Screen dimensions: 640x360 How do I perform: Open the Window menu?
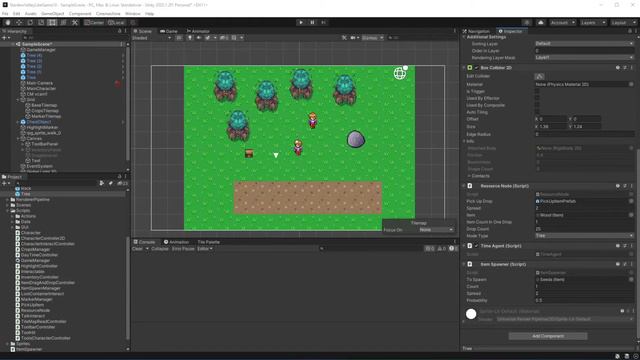(133, 14)
